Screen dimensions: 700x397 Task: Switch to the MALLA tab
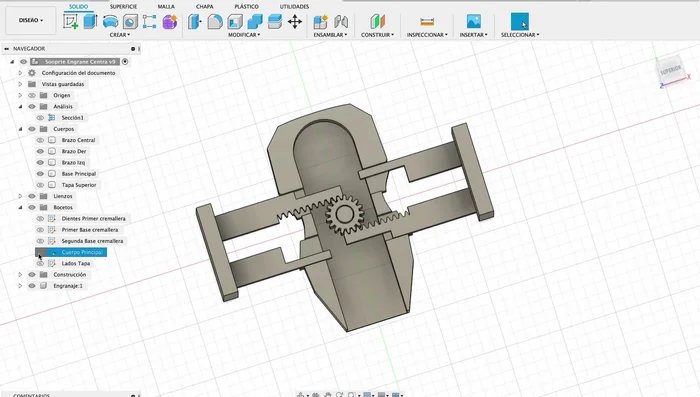(166, 7)
